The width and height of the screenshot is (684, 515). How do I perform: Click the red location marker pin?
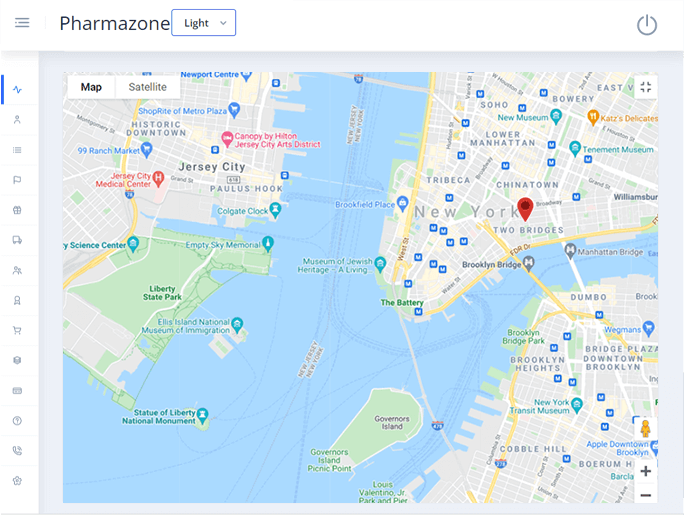point(525,209)
